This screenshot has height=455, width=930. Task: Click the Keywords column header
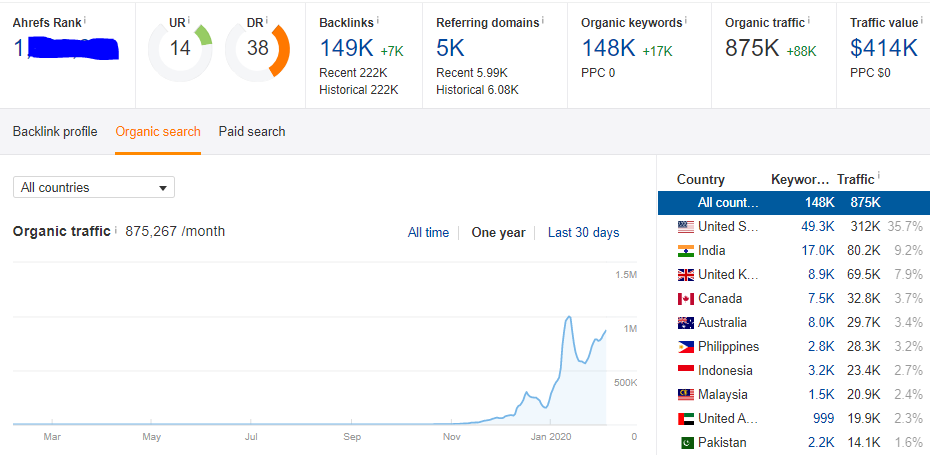pyautogui.click(x=800, y=179)
